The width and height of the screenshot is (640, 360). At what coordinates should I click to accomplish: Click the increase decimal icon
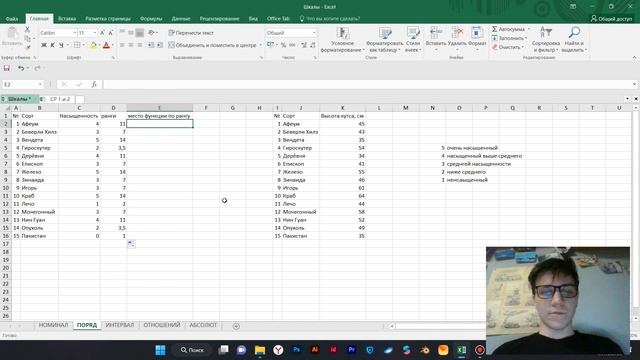pyautogui.click(x=304, y=45)
